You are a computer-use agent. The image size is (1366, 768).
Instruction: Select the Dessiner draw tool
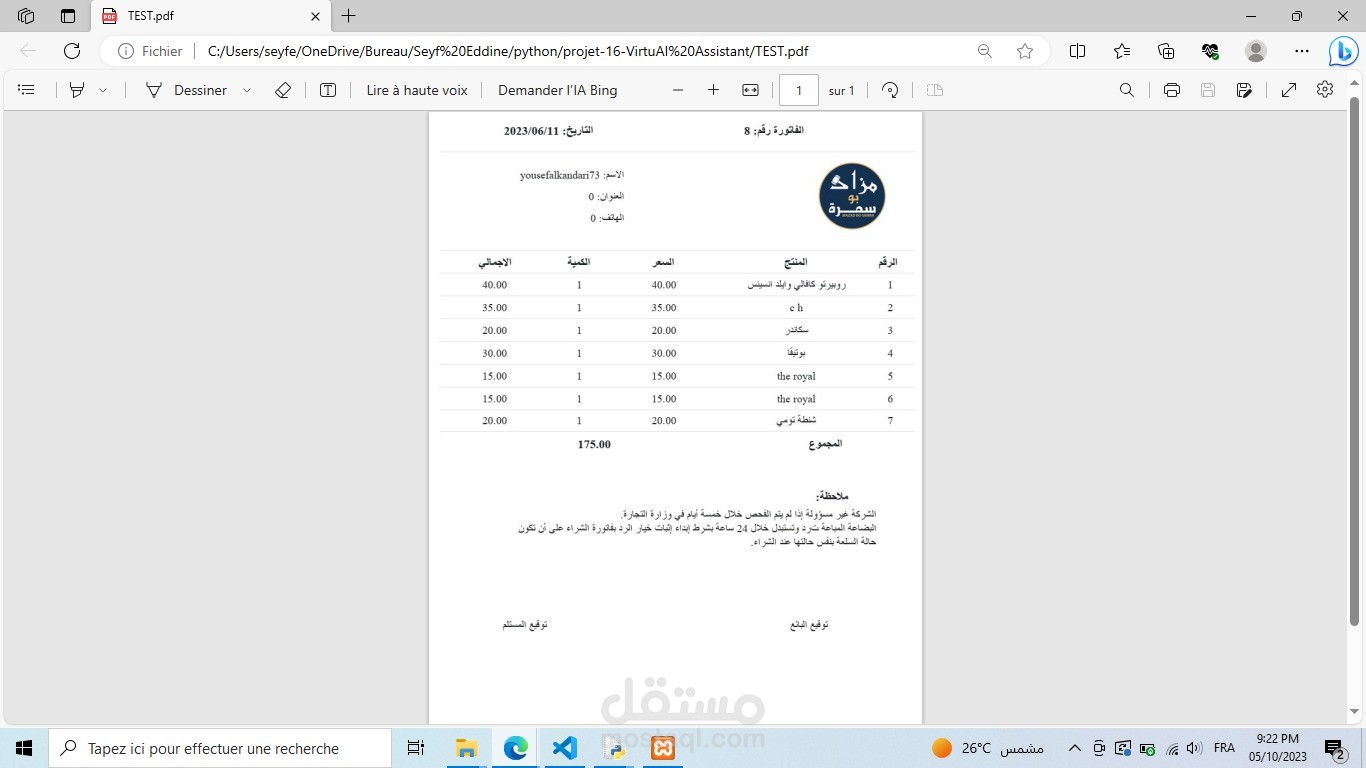[187, 90]
